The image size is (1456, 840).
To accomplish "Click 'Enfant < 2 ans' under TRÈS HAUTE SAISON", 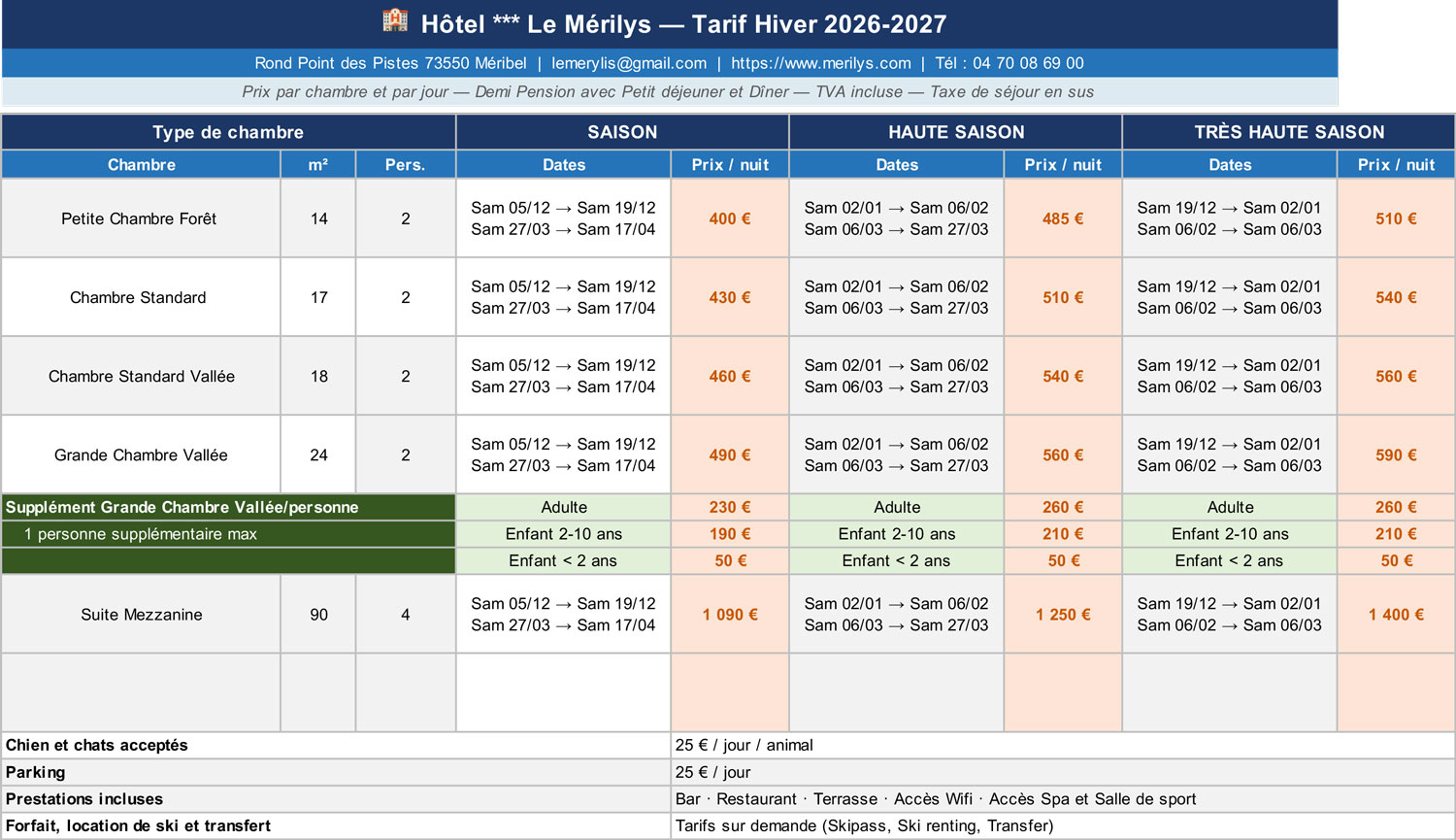I will click(1230, 560).
